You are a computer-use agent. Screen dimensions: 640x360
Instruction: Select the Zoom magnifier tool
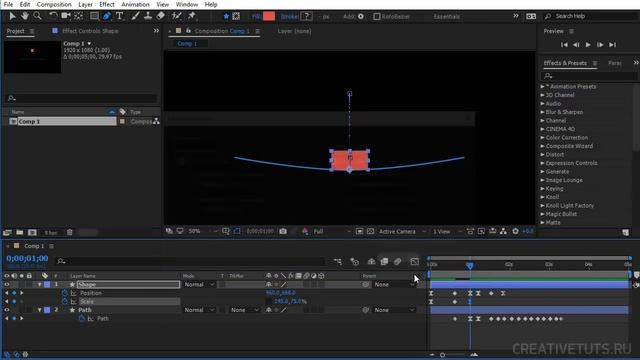tap(38, 16)
